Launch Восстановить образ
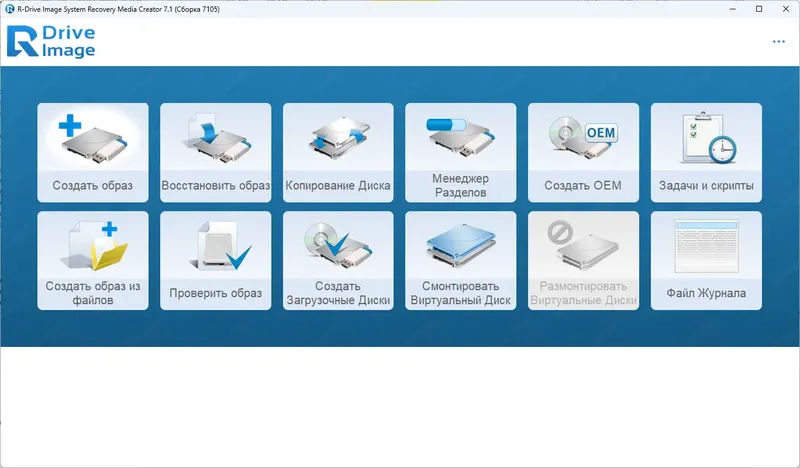The height and width of the screenshot is (468, 800). pos(216,153)
